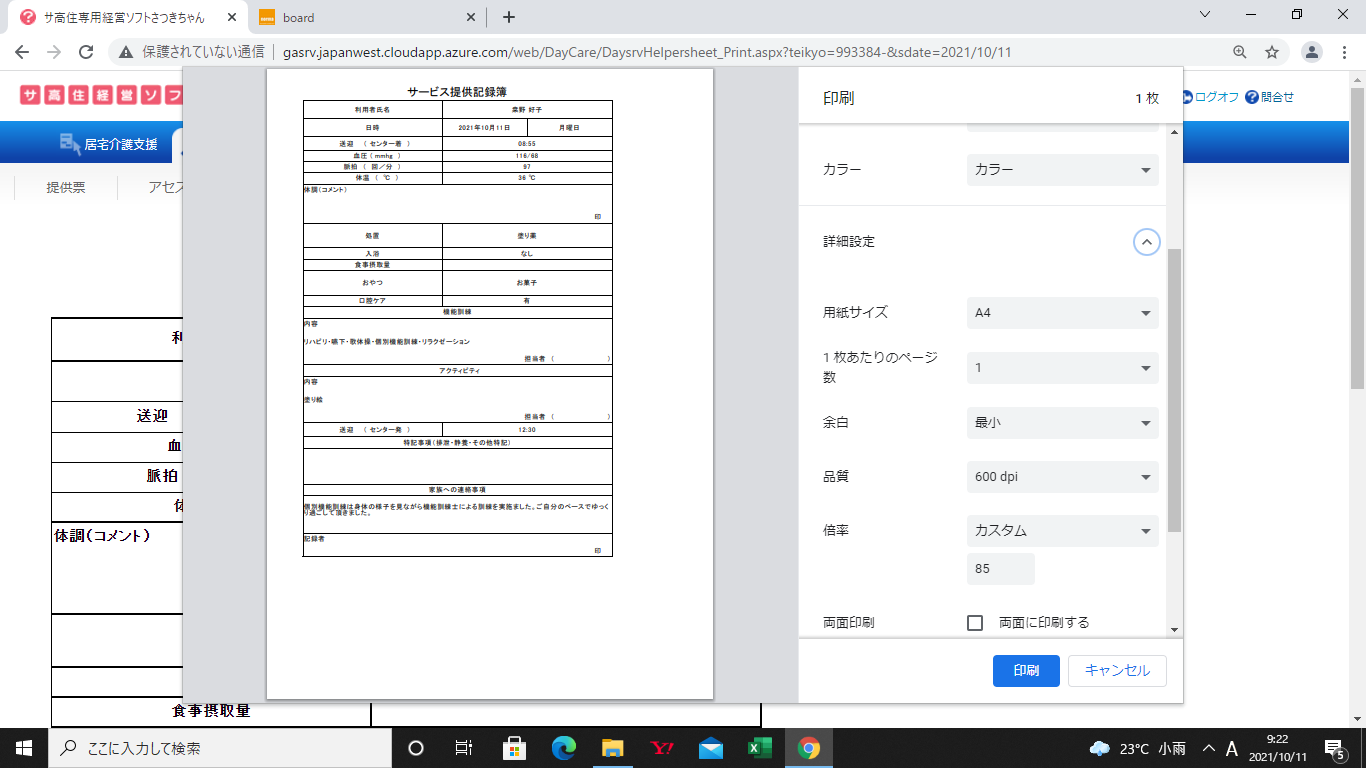The image size is (1366, 768).
Task: Click the 印刷 button to print
Action: click(1026, 671)
